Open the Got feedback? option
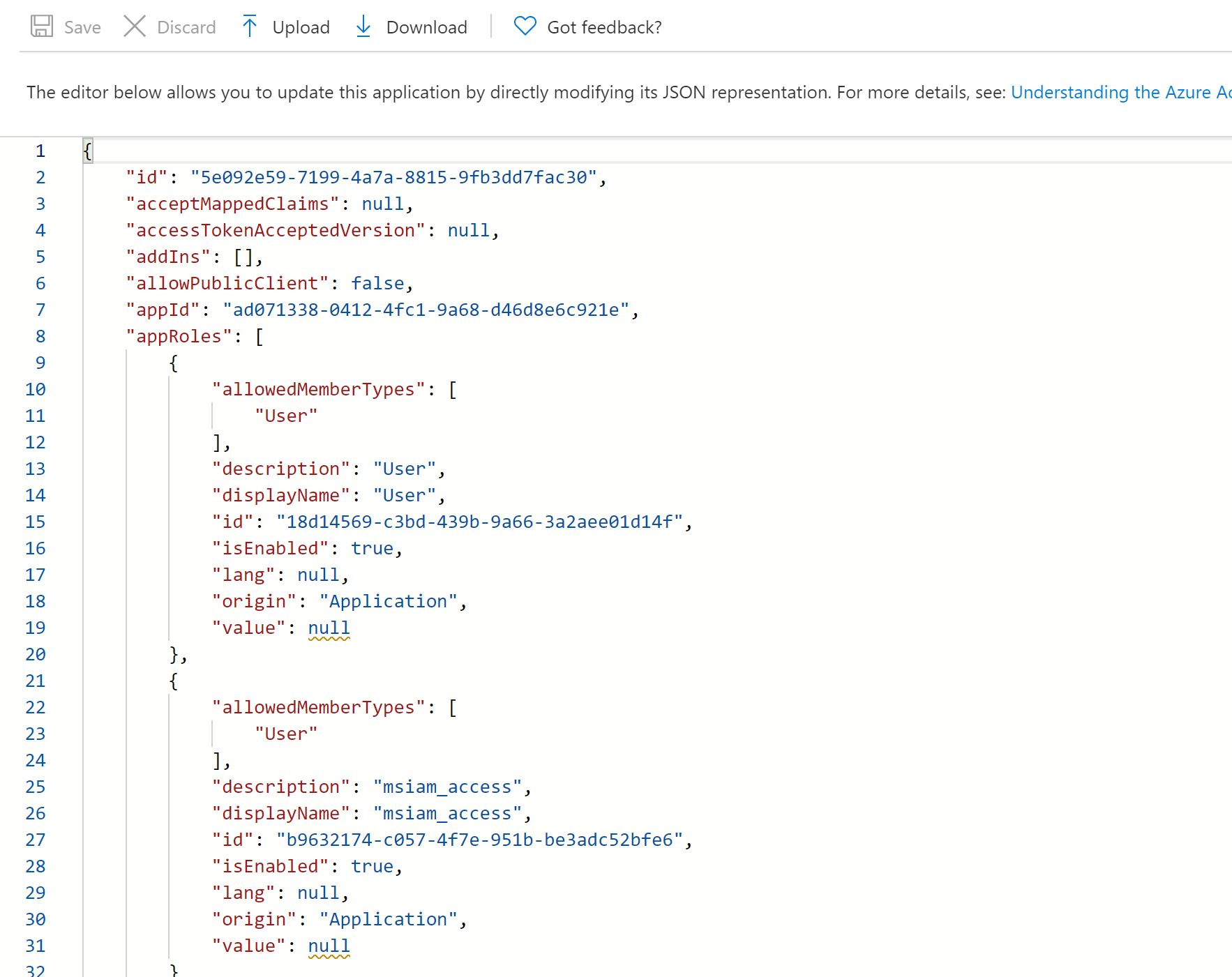The height and width of the screenshot is (977, 1232). (x=604, y=27)
